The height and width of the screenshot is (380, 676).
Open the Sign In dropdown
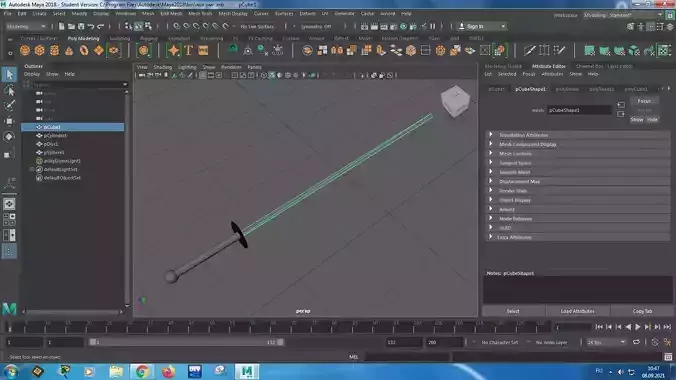pos(482,26)
